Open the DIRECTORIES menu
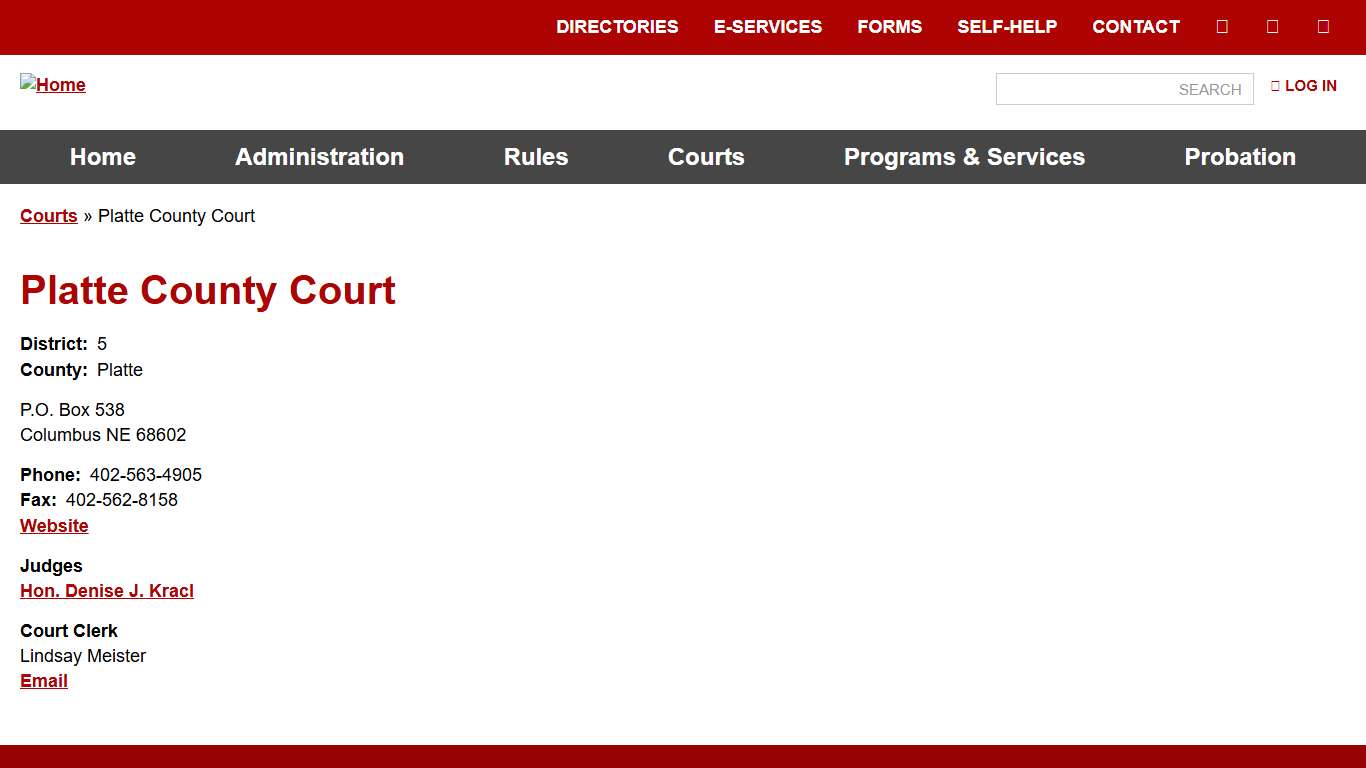Screen dimensions: 1366x768 click(x=617, y=27)
